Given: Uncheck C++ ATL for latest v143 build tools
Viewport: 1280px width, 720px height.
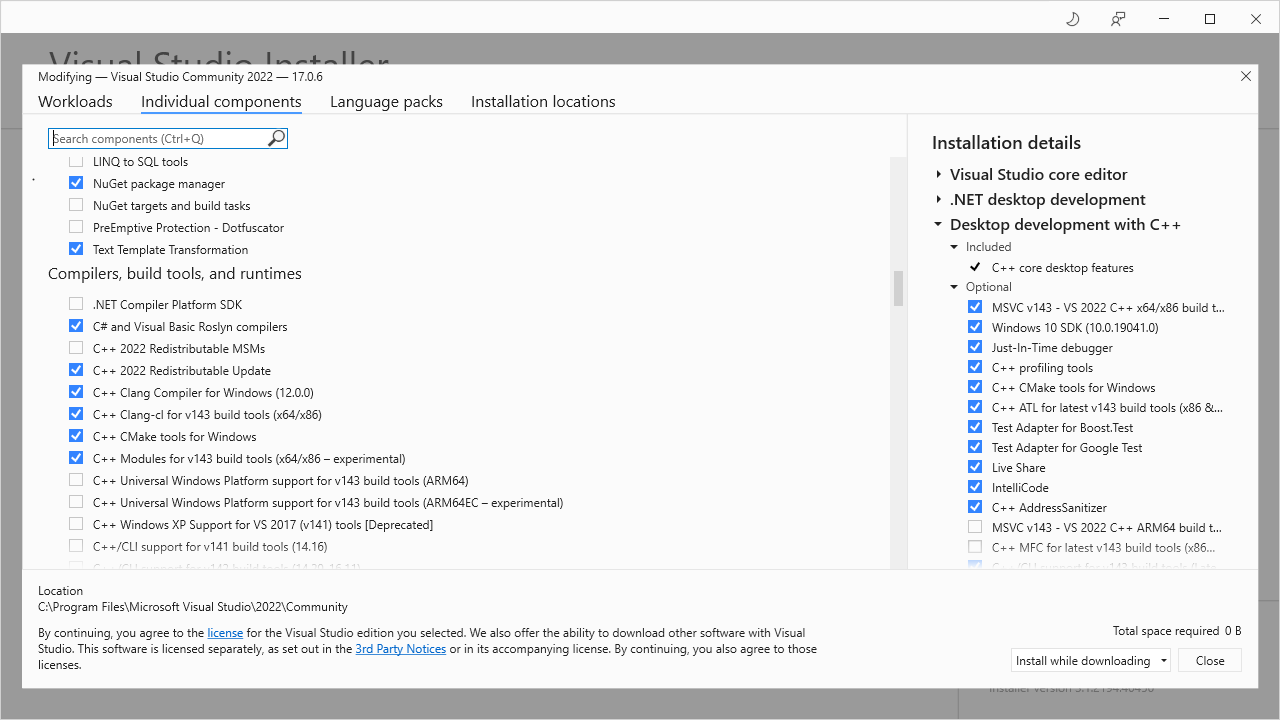Looking at the screenshot, I should [975, 407].
